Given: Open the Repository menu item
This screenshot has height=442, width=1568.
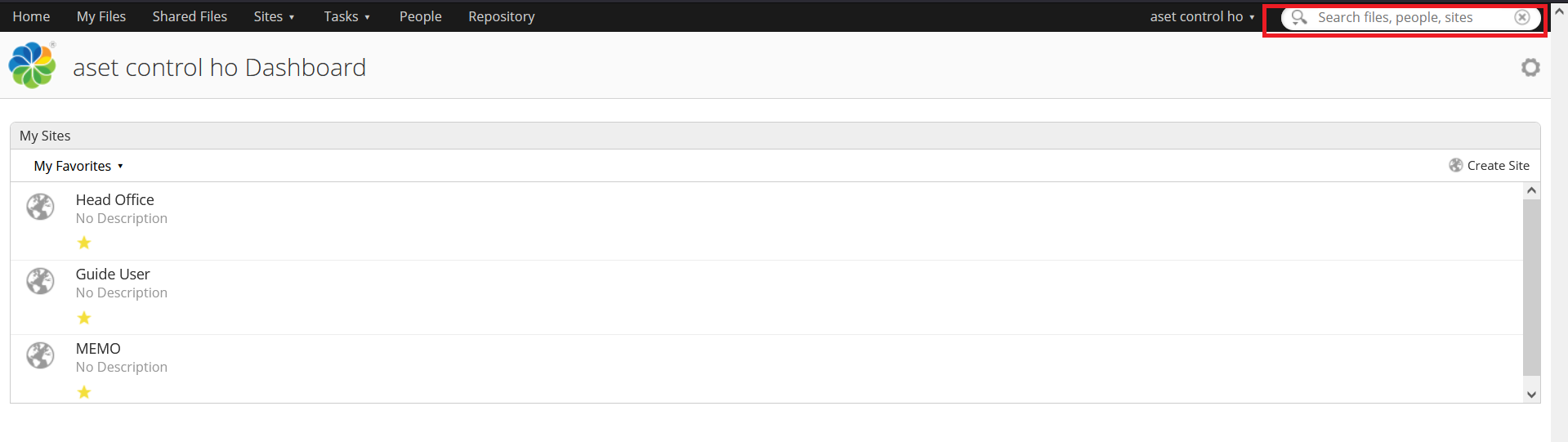Looking at the screenshot, I should (x=502, y=16).
